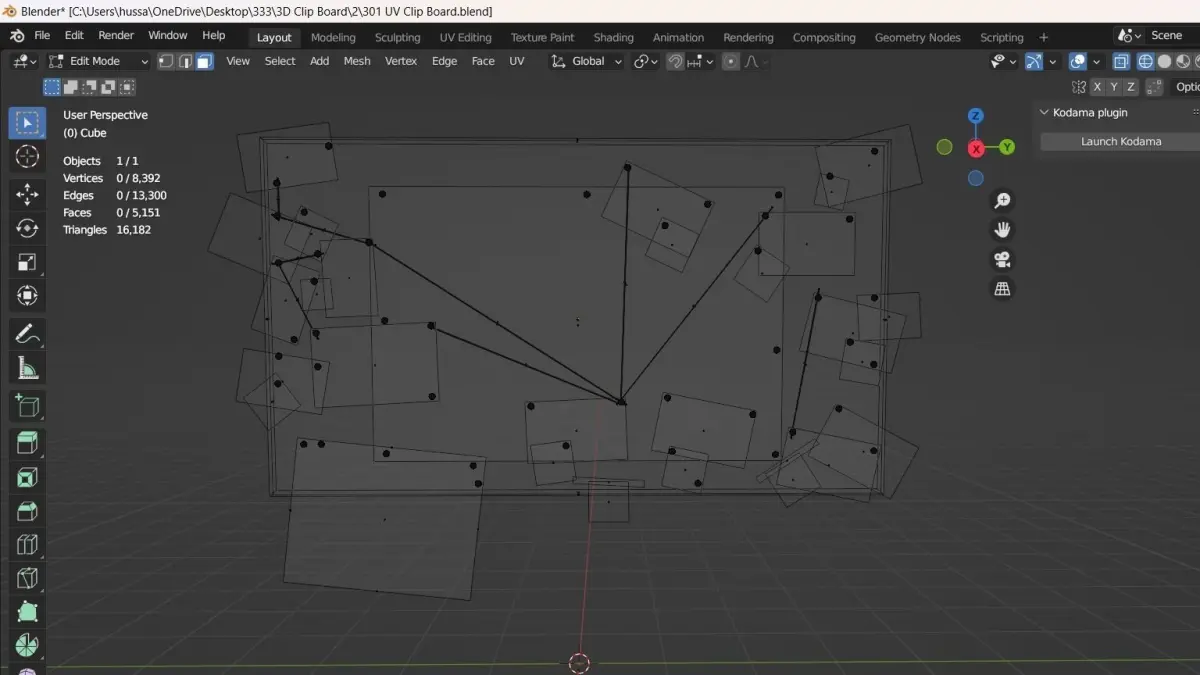The image size is (1200, 675).
Task: Collapse the Kodama plugin panel
Action: tap(1044, 113)
